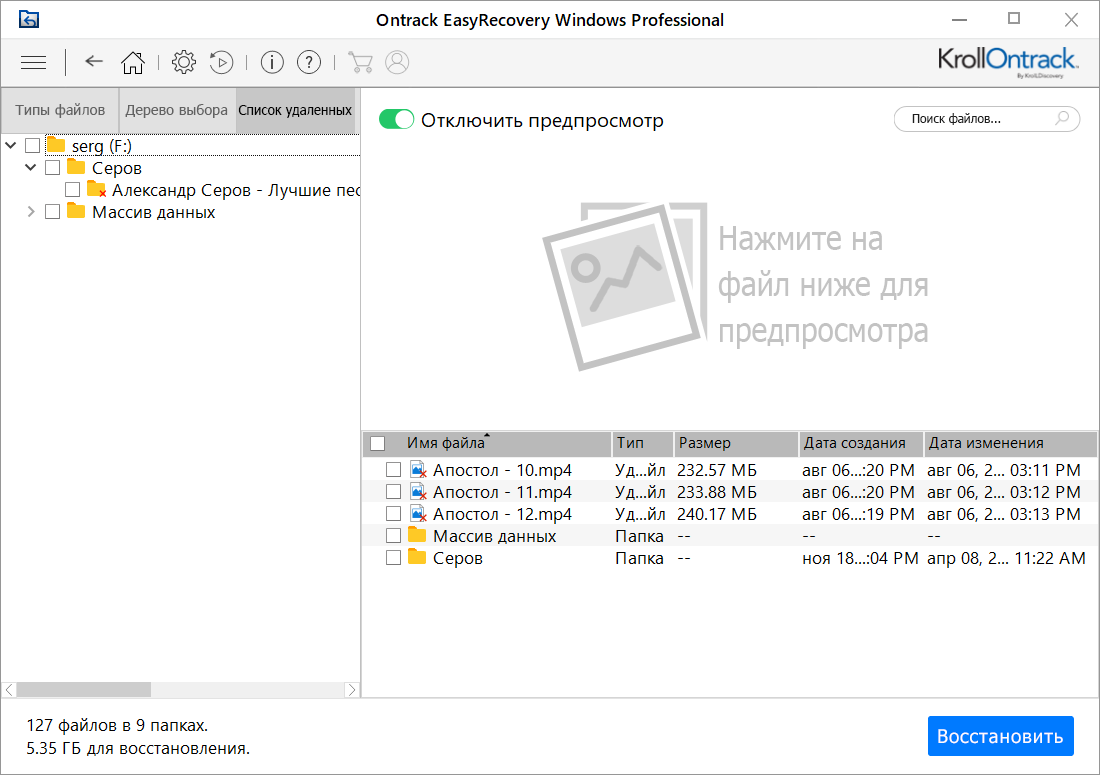
Task: Click the serg (F:) drive folder icon
Action: 56,145
